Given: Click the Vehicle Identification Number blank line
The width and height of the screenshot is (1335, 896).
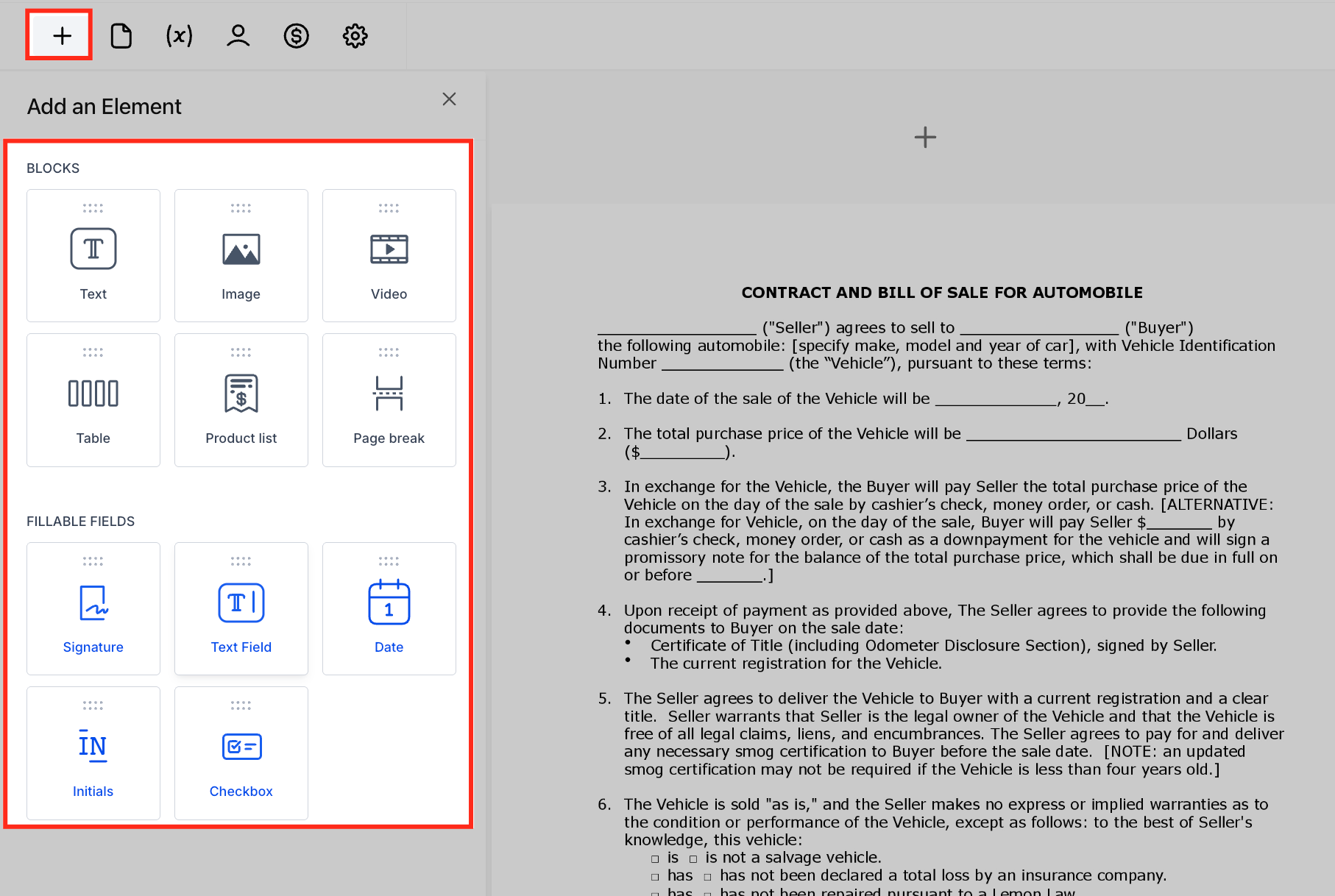Looking at the screenshot, I should (x=723, y=363).
